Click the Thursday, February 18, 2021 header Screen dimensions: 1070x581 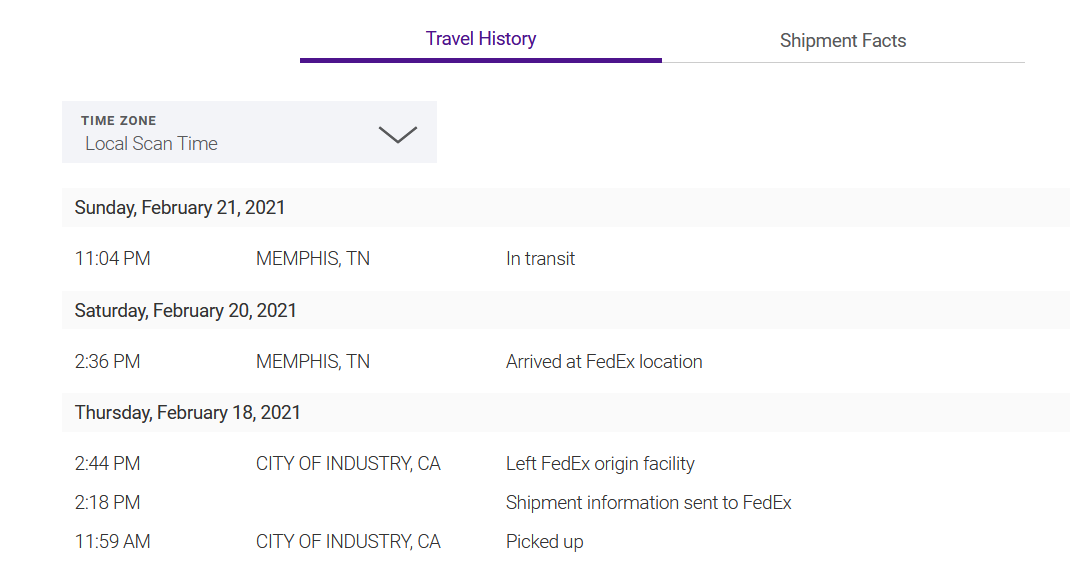pos(187,411)
